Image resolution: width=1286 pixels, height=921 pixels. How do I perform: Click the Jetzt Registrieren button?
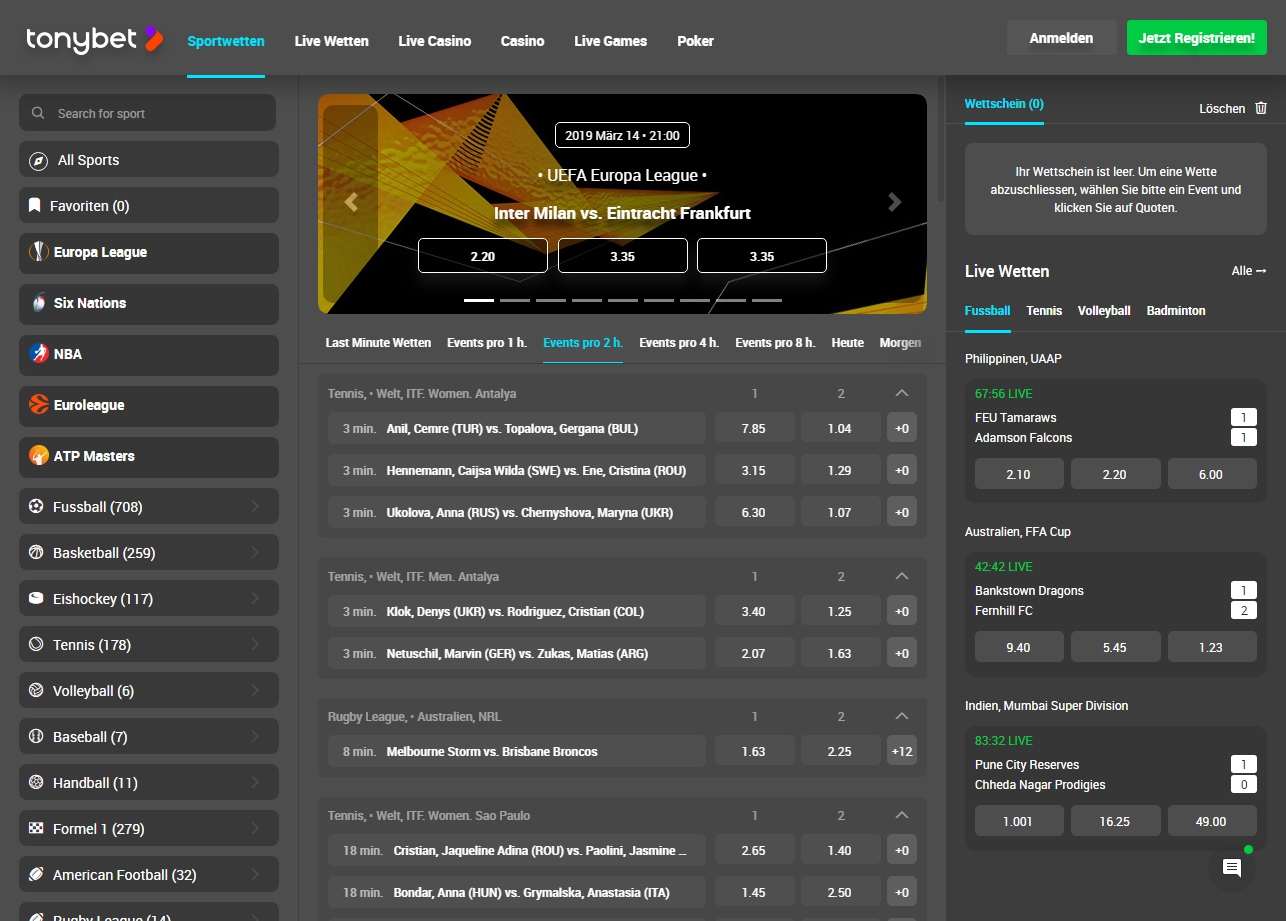(1196, 37)
